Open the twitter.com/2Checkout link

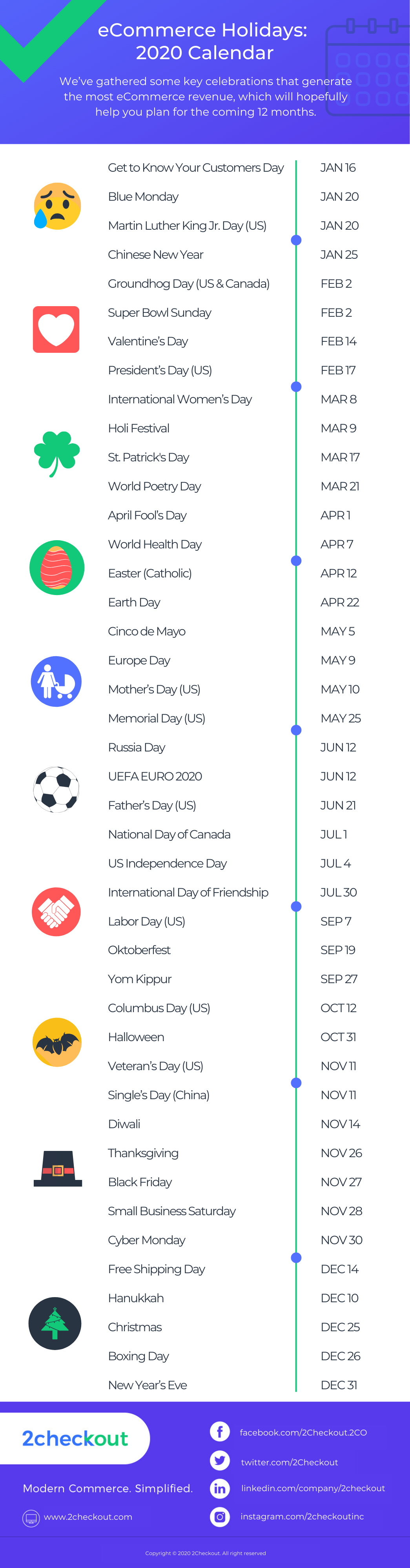pos(290,1462)
